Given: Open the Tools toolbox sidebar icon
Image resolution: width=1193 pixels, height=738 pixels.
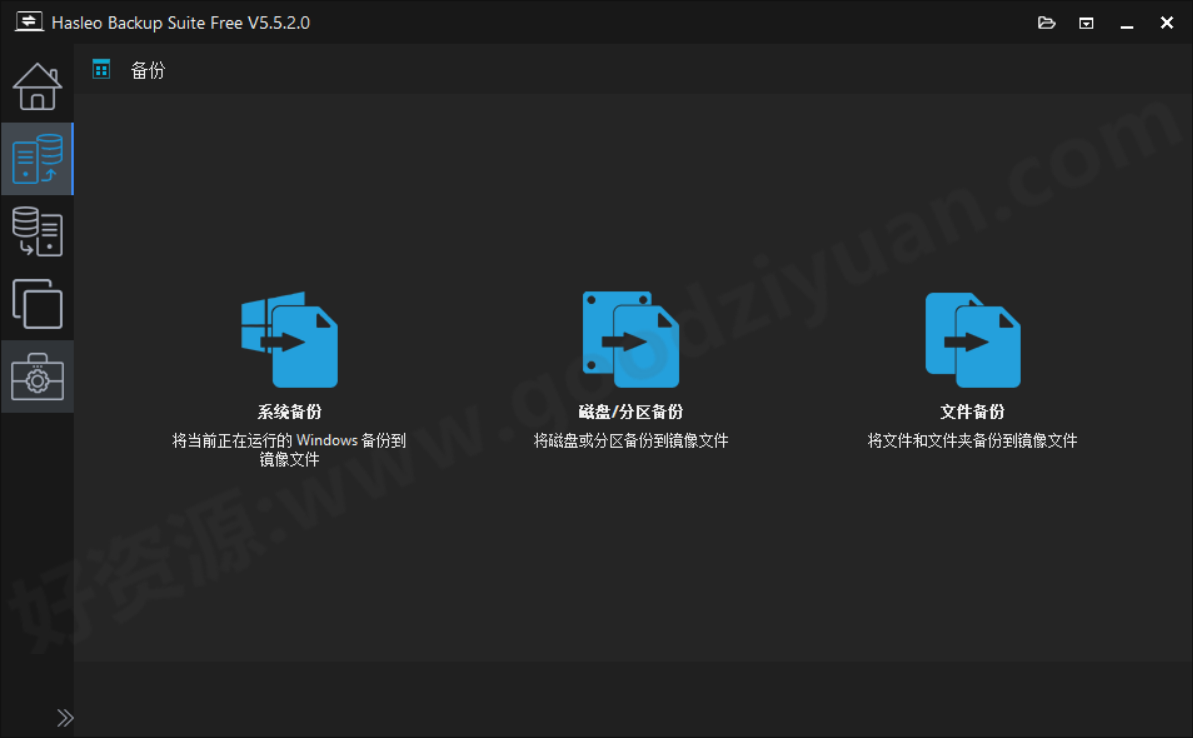Looking at the screenshot, I should click(x=37, y=376).
